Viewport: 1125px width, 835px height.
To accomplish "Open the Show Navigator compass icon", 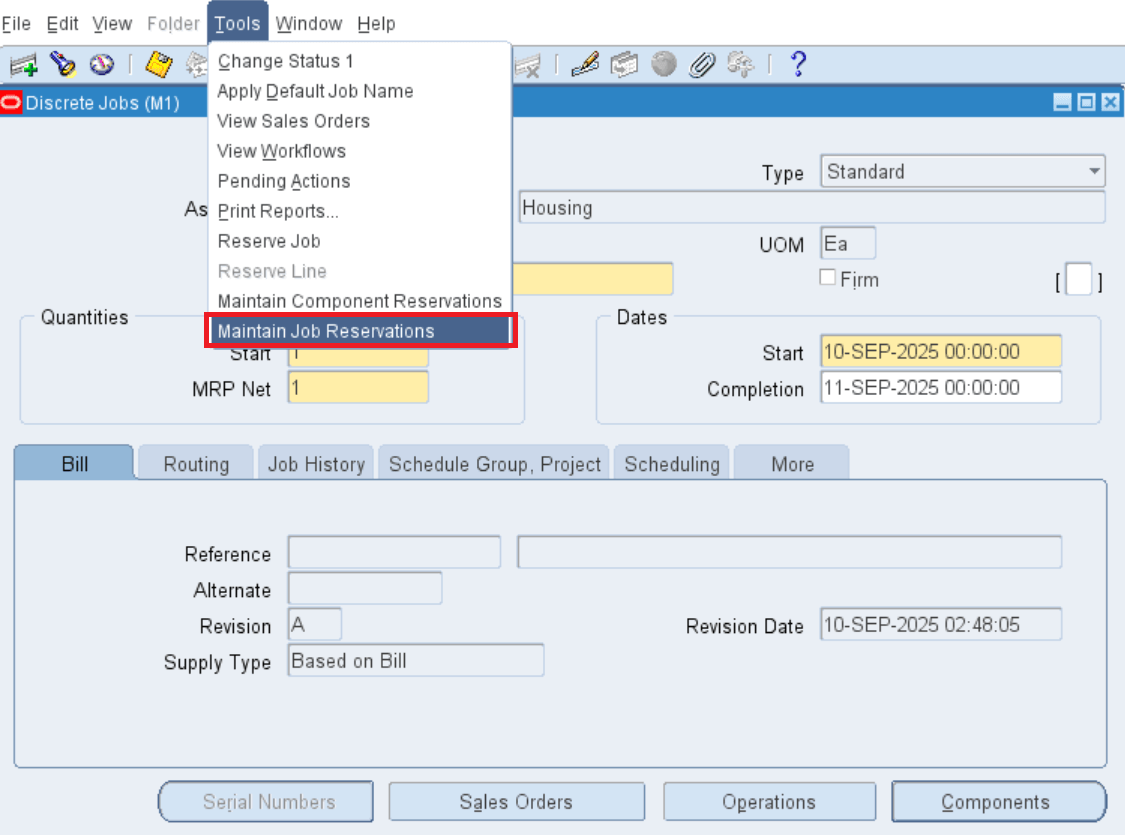I will tap(102, 65).
